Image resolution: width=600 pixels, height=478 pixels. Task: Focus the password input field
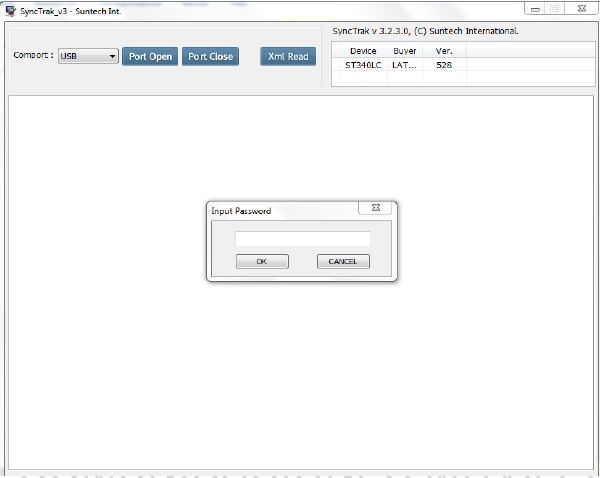[x=302, y=239]
